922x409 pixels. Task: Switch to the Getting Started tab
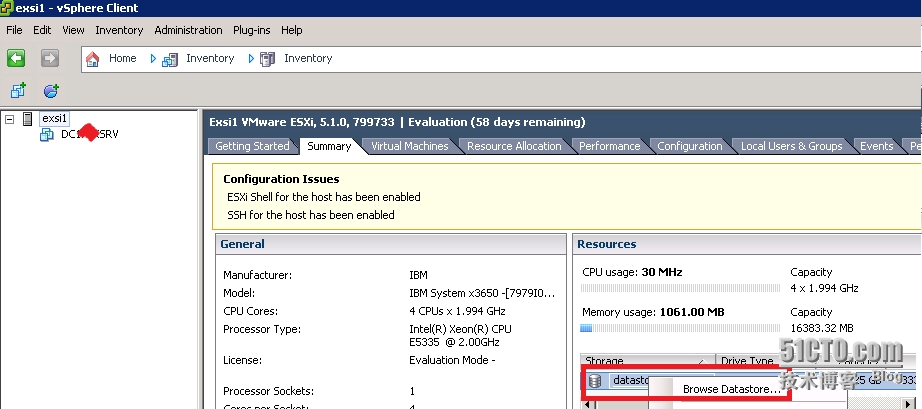252,146
